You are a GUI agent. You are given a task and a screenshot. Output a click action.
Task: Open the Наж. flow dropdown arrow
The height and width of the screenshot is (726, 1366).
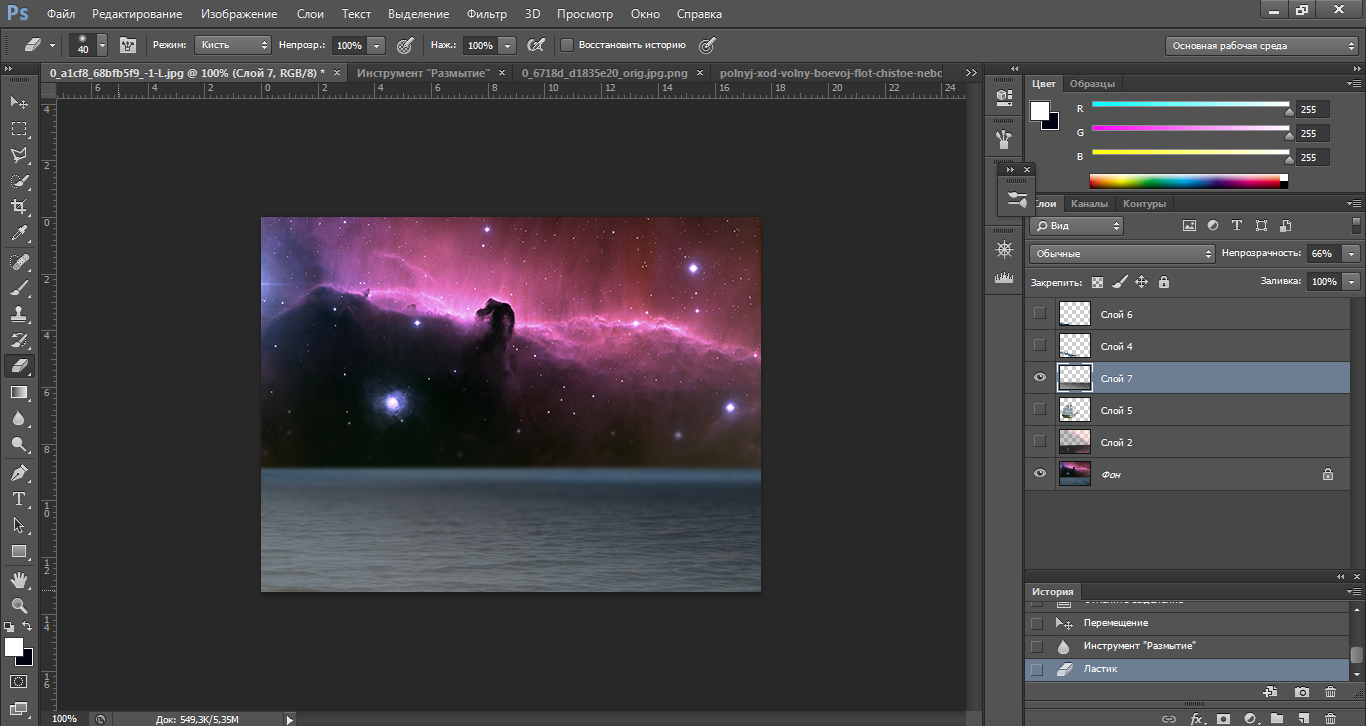pyautogui.click(x=507, y=45)
